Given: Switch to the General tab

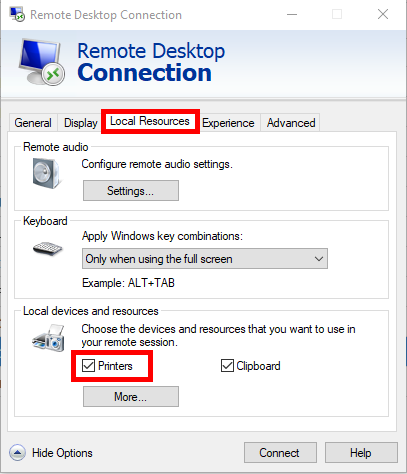Looking at the screenshot, I should pos(33,123).
